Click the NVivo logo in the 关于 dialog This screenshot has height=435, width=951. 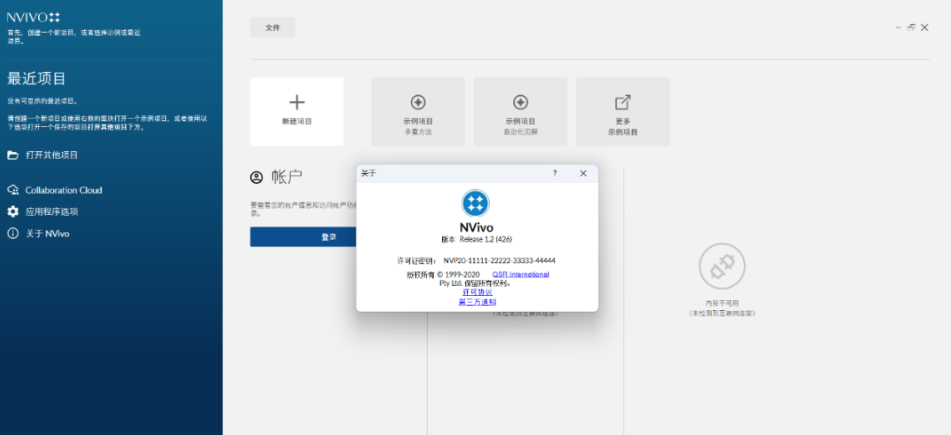coord(476,203)
